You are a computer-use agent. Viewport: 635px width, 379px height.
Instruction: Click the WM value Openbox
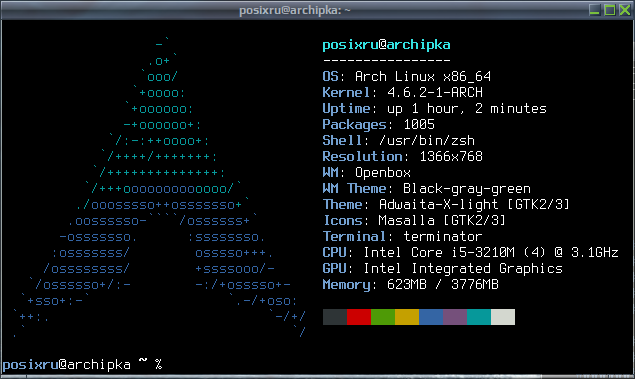coord(383,172)
